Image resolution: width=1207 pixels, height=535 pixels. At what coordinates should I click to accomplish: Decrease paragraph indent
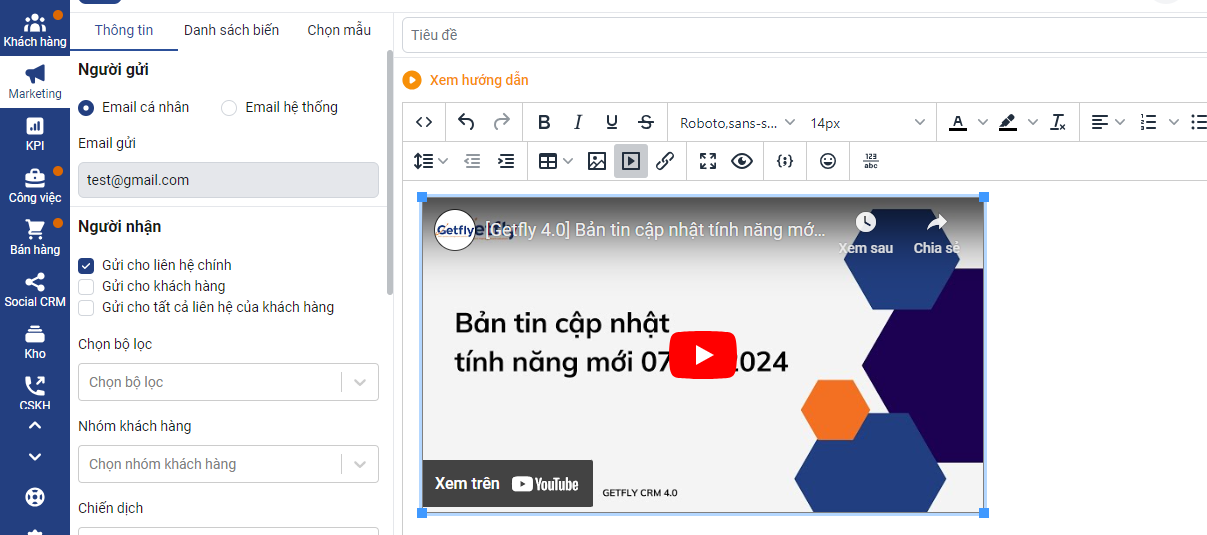472,161
